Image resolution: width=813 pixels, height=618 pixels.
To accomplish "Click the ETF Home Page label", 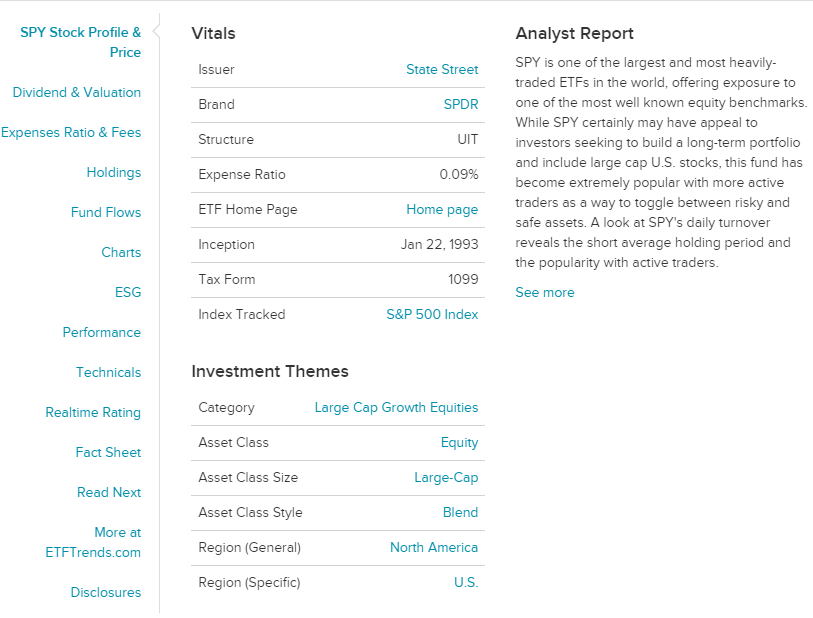I will [x=248, y=209].
